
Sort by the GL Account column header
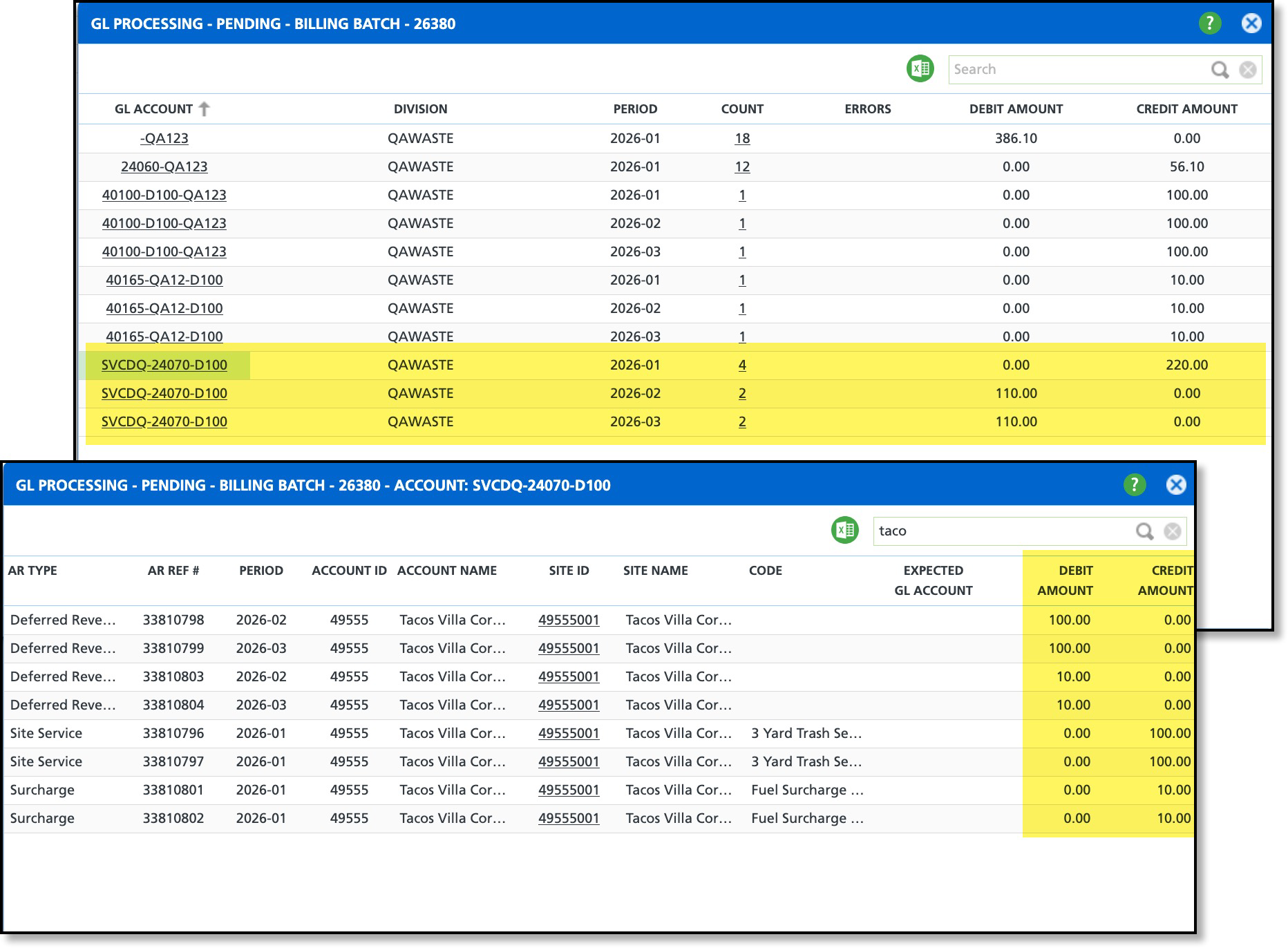coord(153,109)
